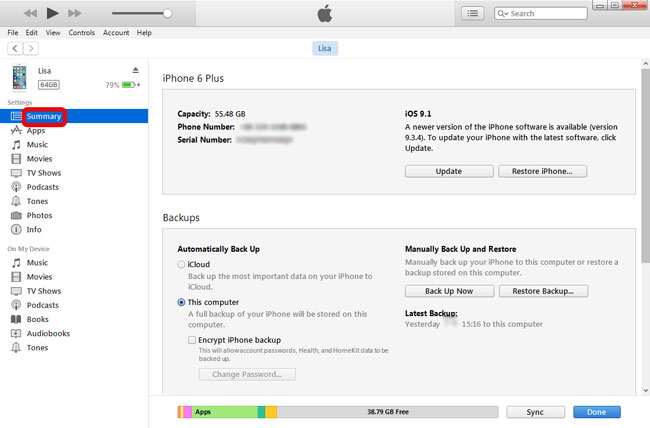Adjust the volume slider knob

pyautogui.click(x=167, y=13)
